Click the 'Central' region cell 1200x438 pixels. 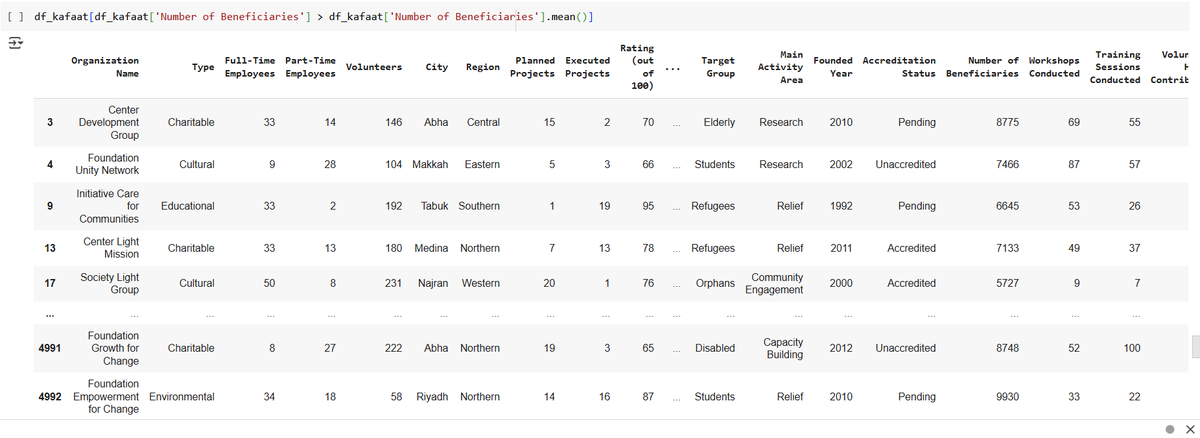(483, 122)
